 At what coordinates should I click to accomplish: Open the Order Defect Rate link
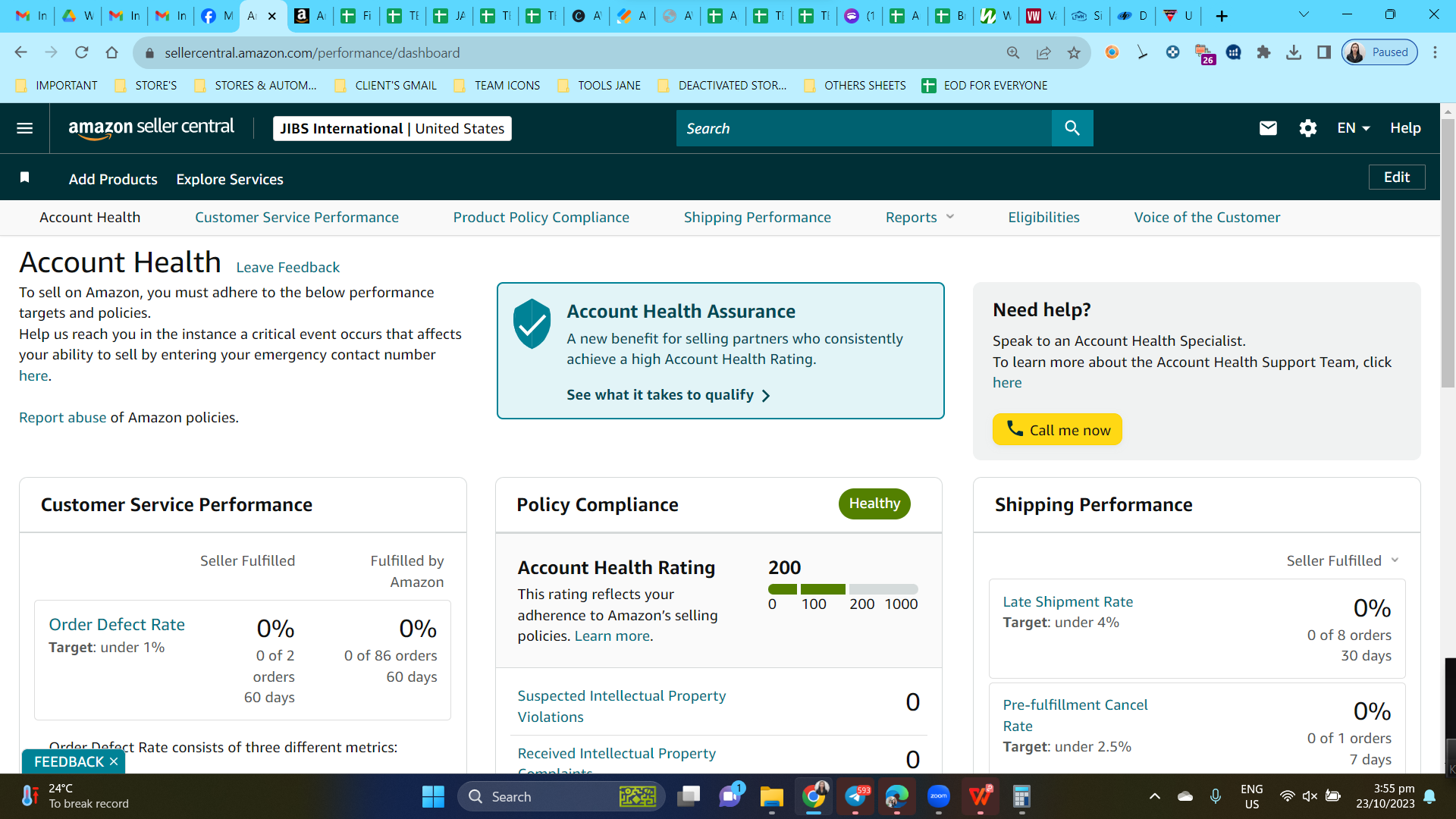pyautogui.click(x=117, y=624)
